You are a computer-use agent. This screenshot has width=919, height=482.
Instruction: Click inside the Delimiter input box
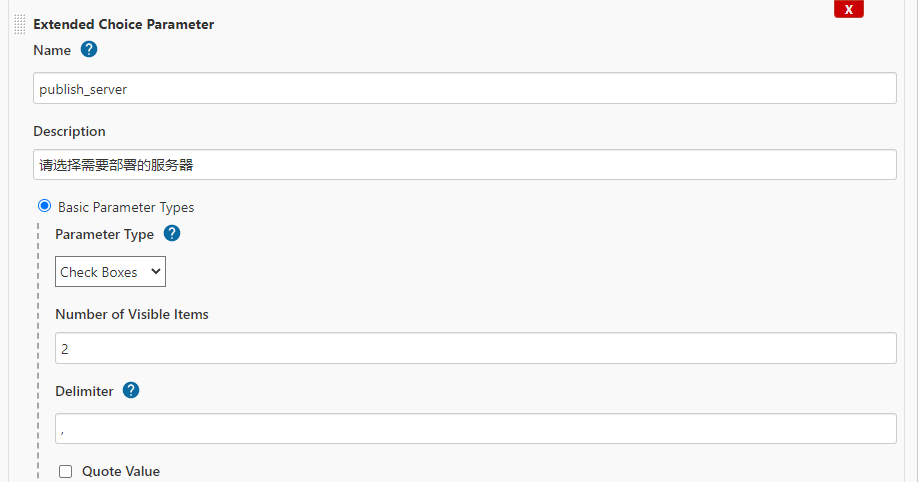coord(476,429)
